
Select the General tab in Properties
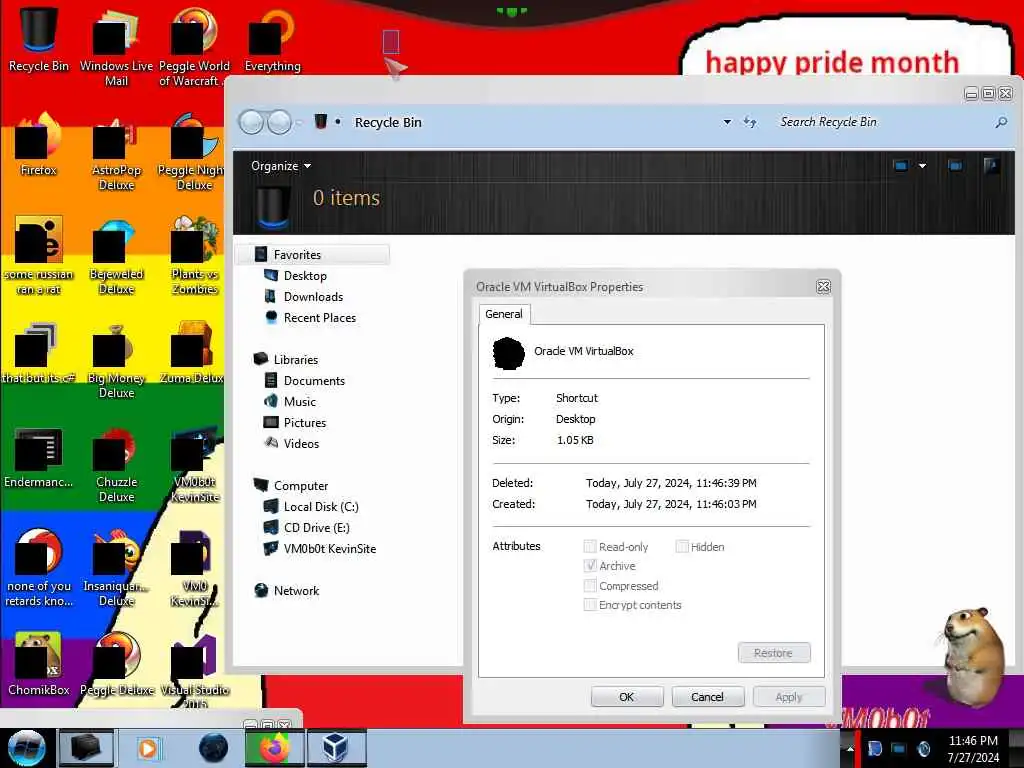pos(504,314)
